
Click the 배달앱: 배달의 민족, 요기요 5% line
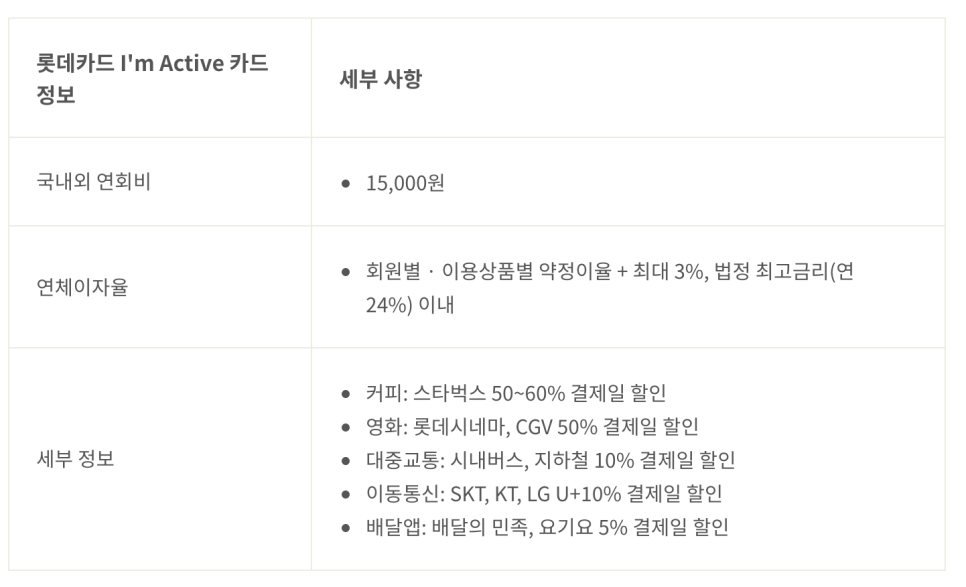[x=547, y=527]
